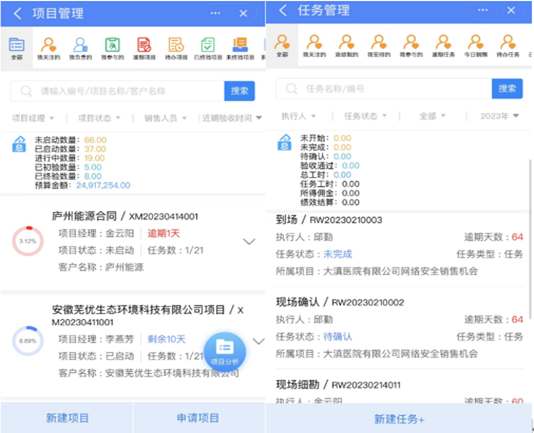Image resolution: width=534 pixels, height=433 pixels.
Task: Click the project statistics home icon
Action: 19,144
